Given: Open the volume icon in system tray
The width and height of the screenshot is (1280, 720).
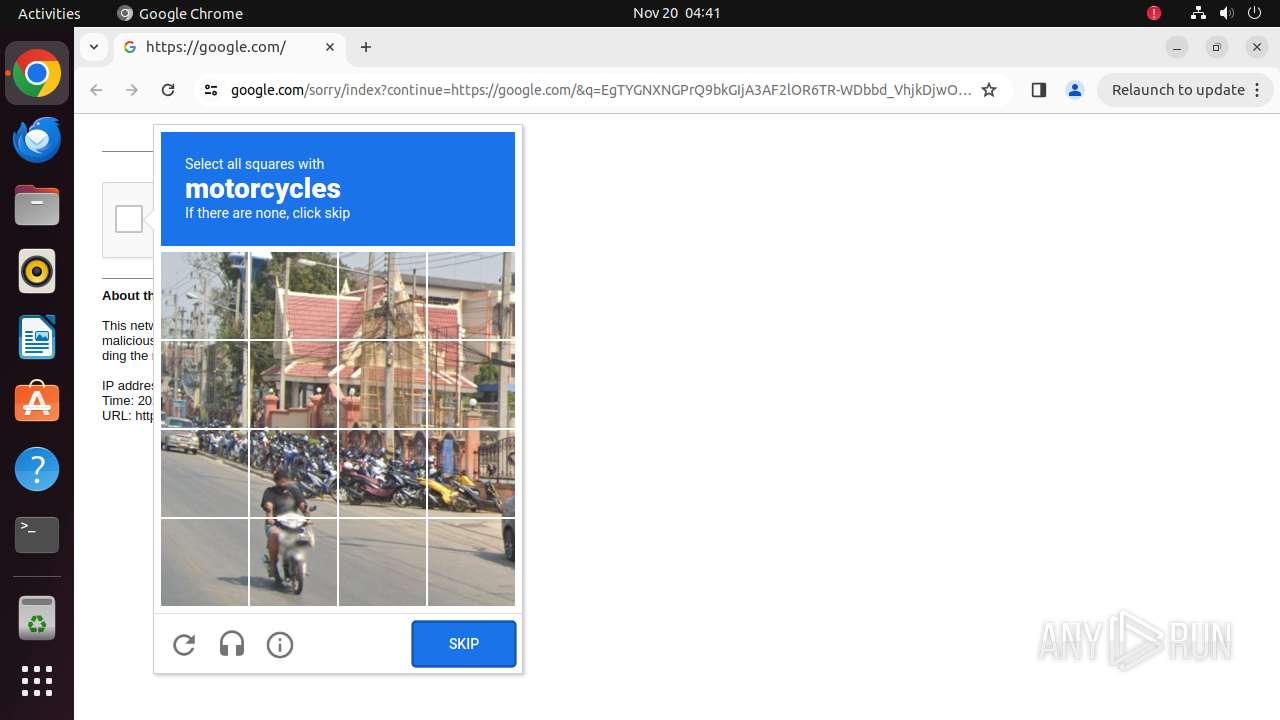Looking at the screenshot, I should [x=1227, y=13].
